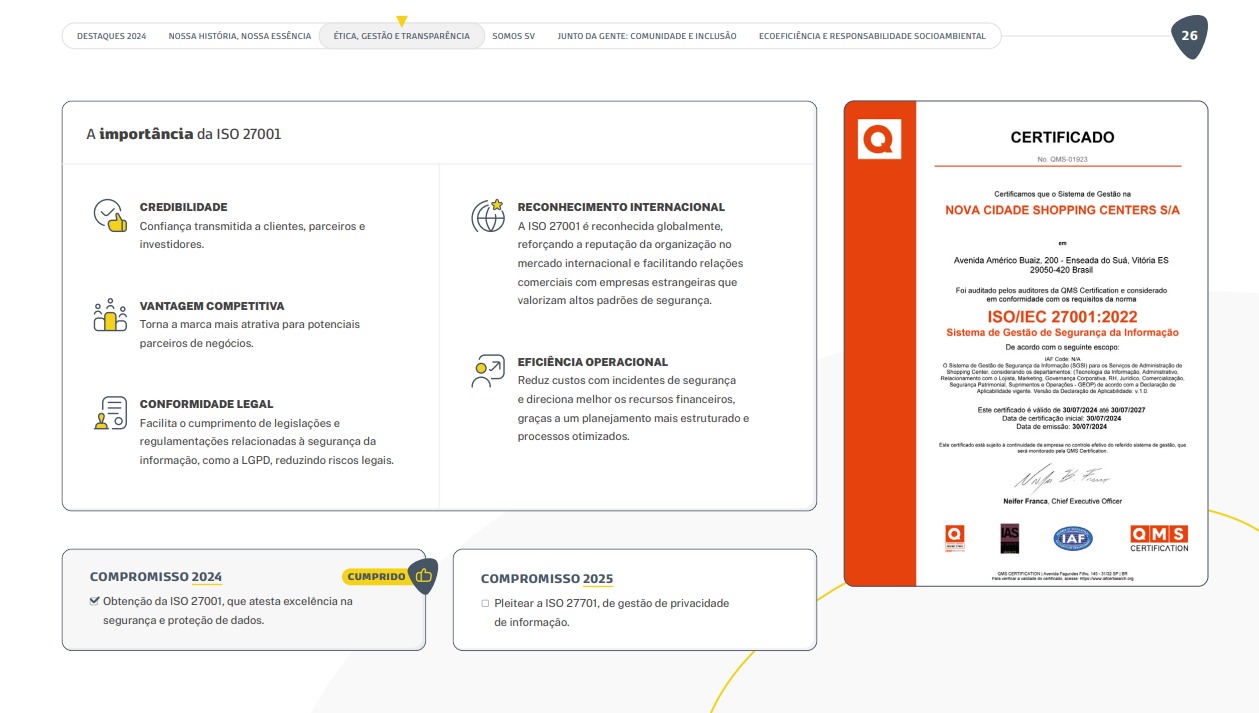Click the signature on the certificate

1062,477
